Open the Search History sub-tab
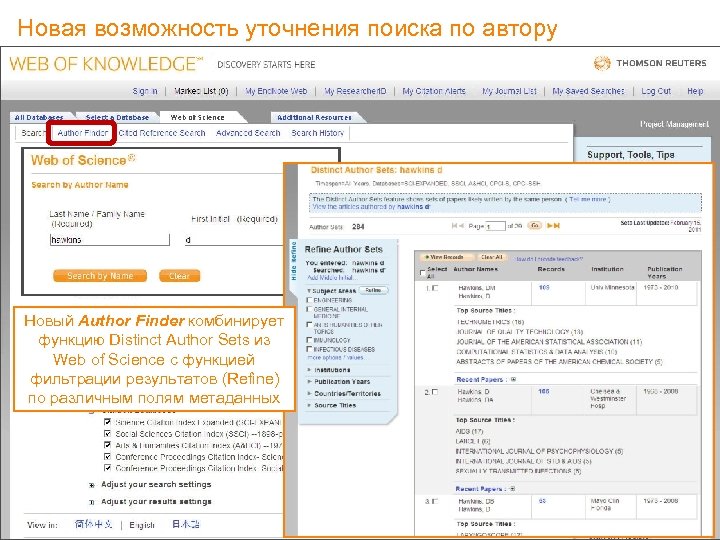Screen dimensions: 720x540 point(317,133)
